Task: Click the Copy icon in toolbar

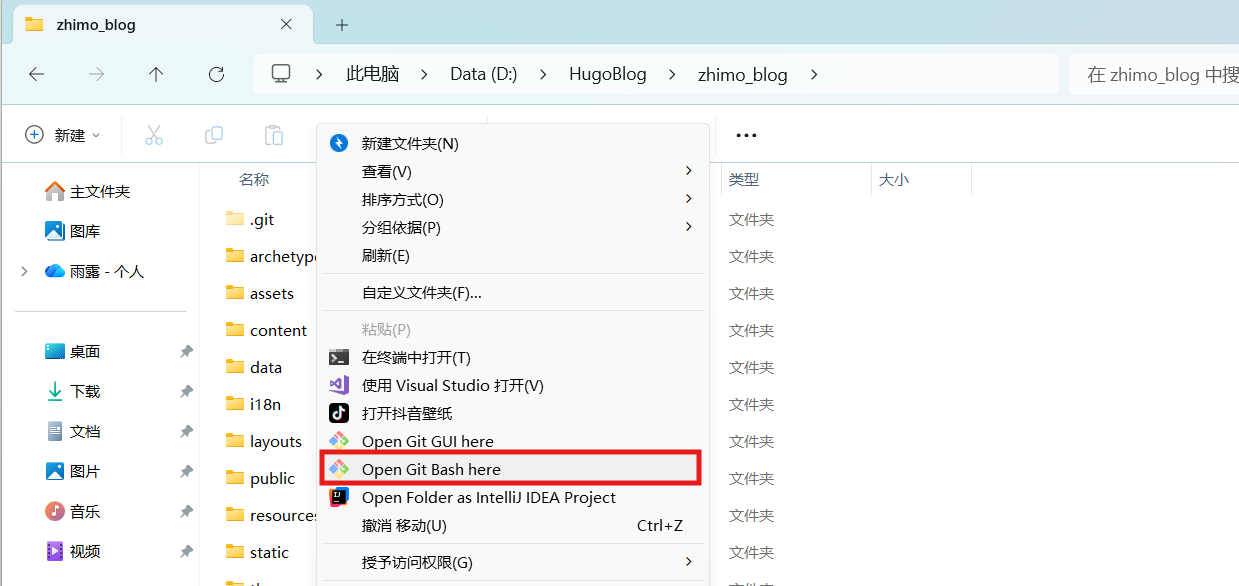Action: tap(213, 135)
